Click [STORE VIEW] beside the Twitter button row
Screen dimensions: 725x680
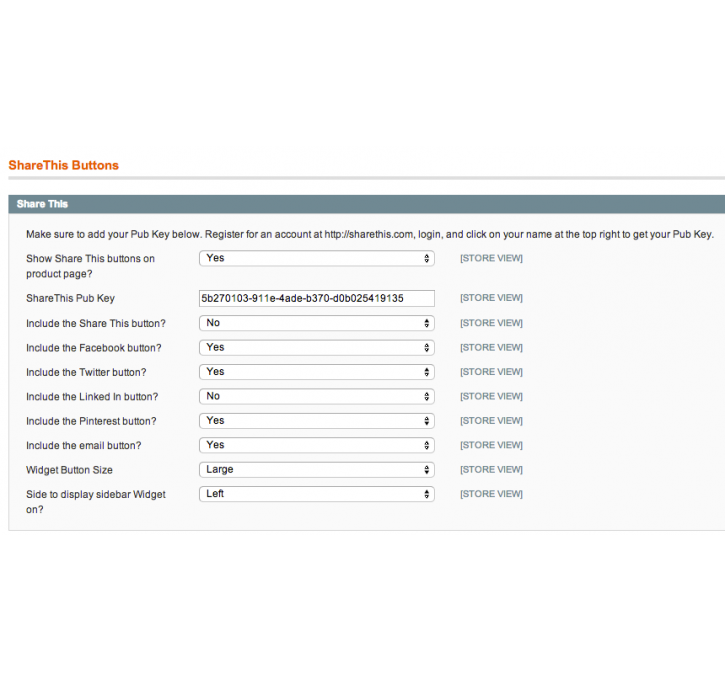click(491, 372)
